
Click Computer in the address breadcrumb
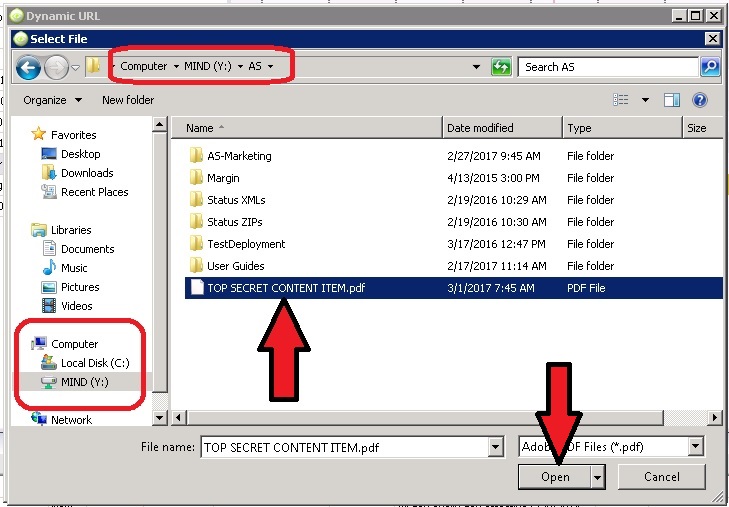pyautogui.click(x=143, y=66)
